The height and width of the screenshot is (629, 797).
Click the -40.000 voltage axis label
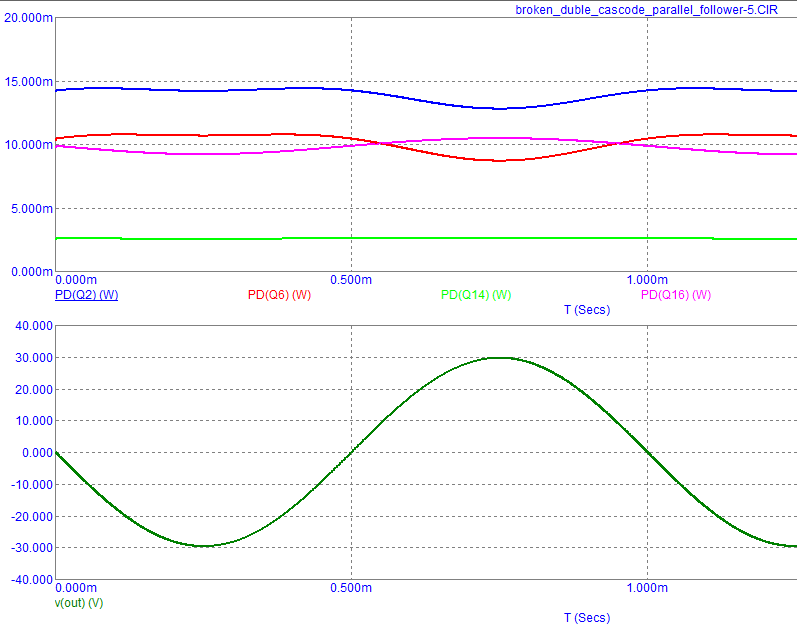point(32,580)
